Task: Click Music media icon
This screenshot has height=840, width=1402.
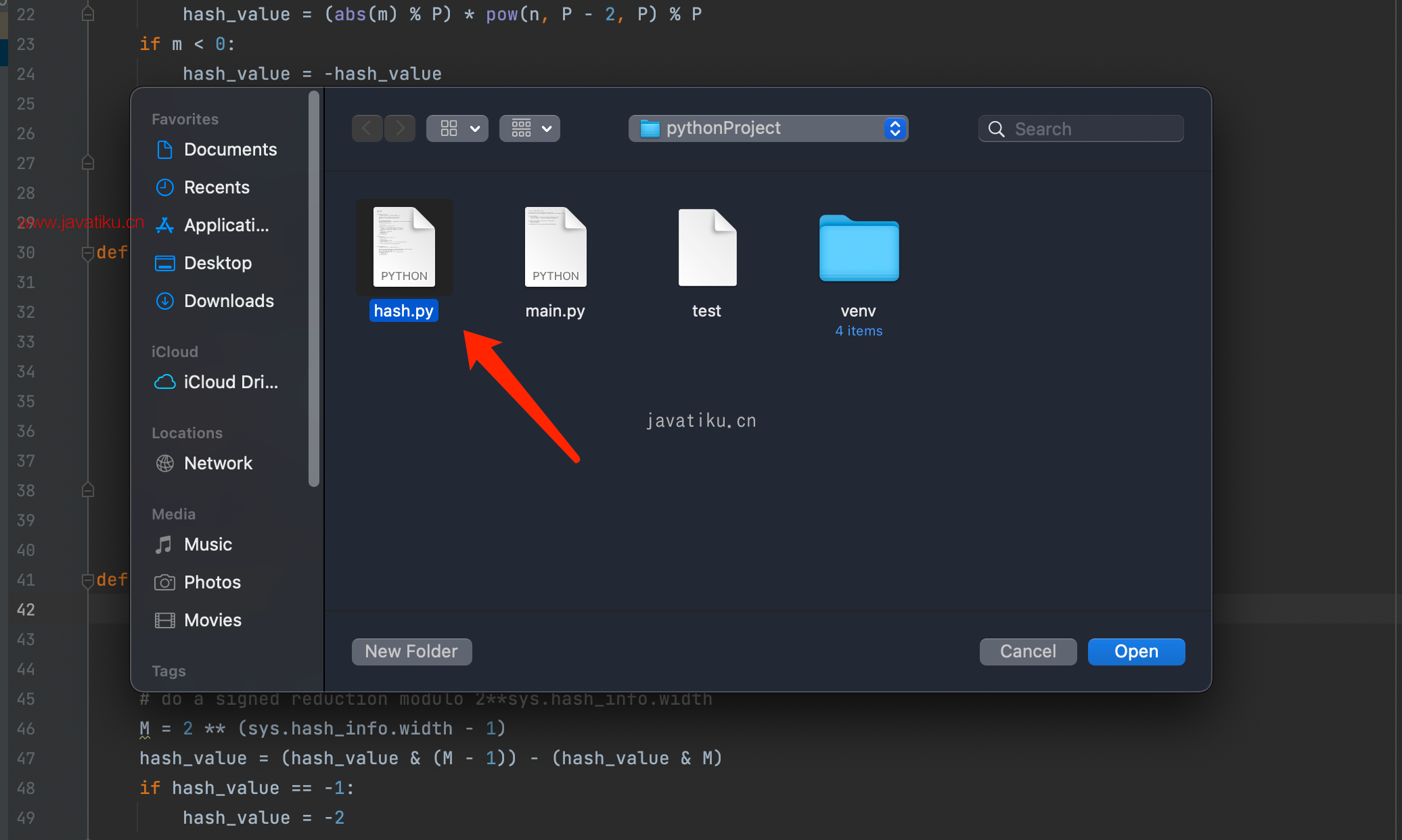Action: (163, 543)
